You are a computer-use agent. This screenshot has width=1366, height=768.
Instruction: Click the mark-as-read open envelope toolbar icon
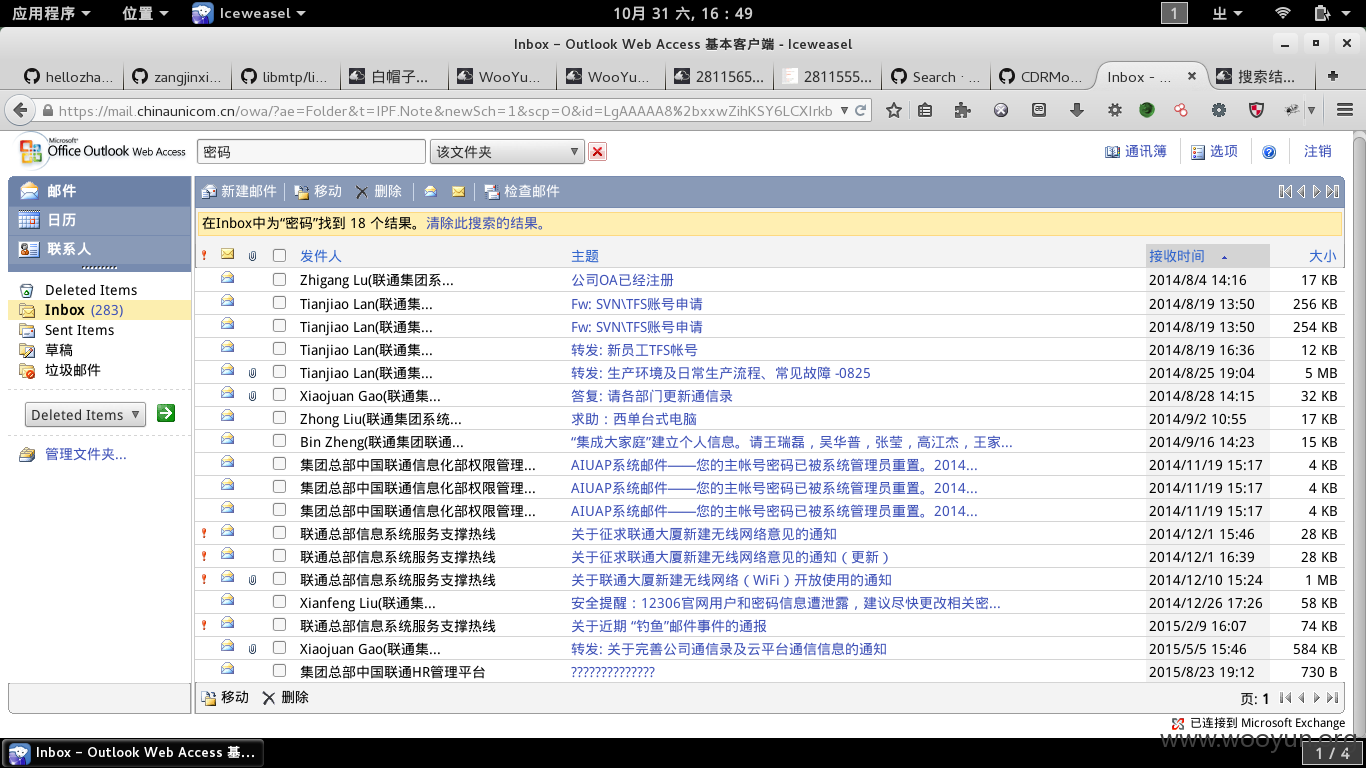(430, 191)
